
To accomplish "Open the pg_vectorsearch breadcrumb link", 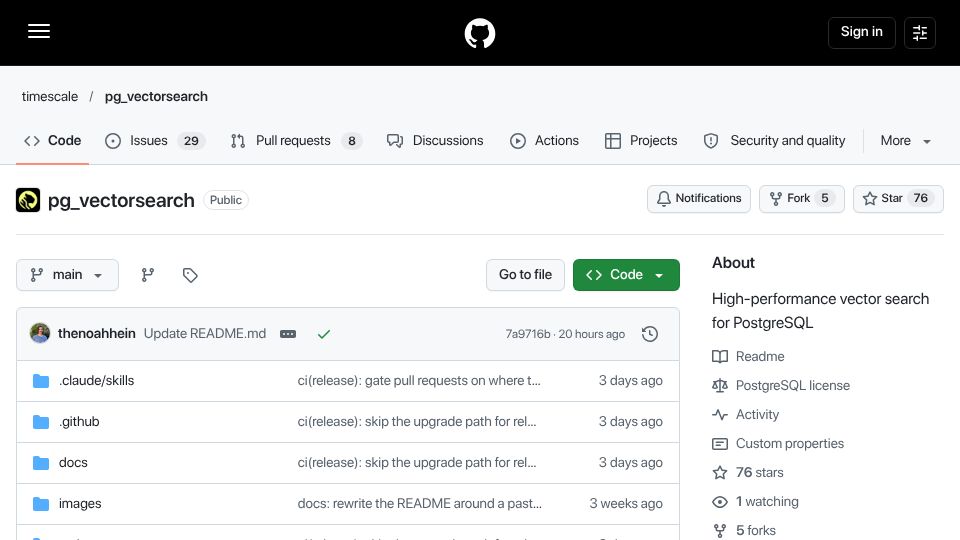I will click(x=156, y=96).
